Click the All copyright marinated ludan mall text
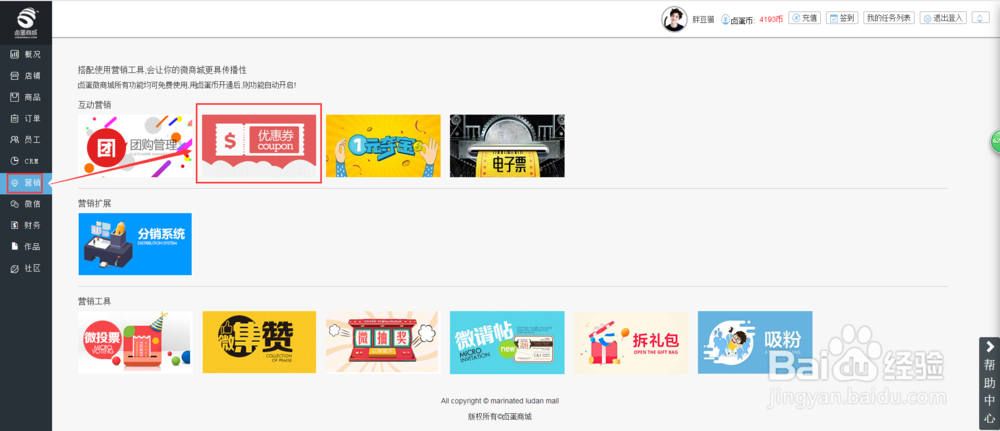The image size is (1000, 431). (500, 401)
